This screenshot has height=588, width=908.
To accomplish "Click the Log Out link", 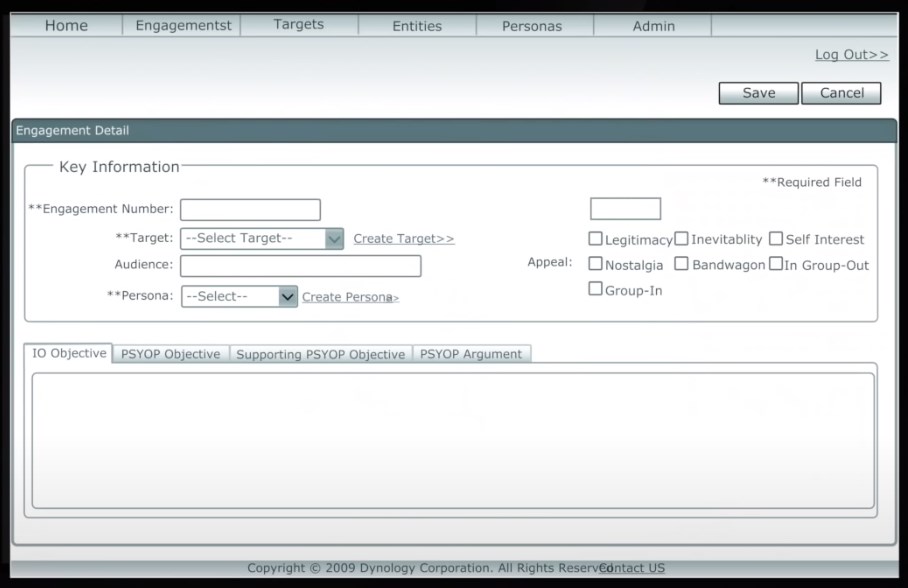I will pyautogui.click(x=851, y=55).
